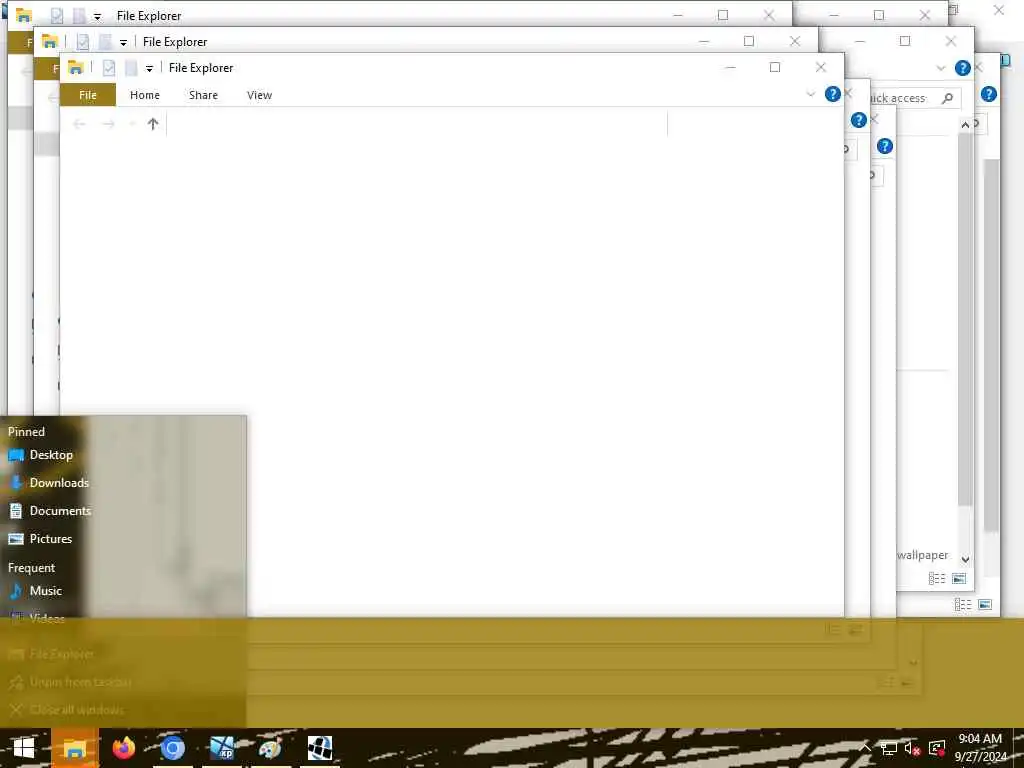
Task: Launch the Chromium browser from the taskbar
Action: coord(172,748)
